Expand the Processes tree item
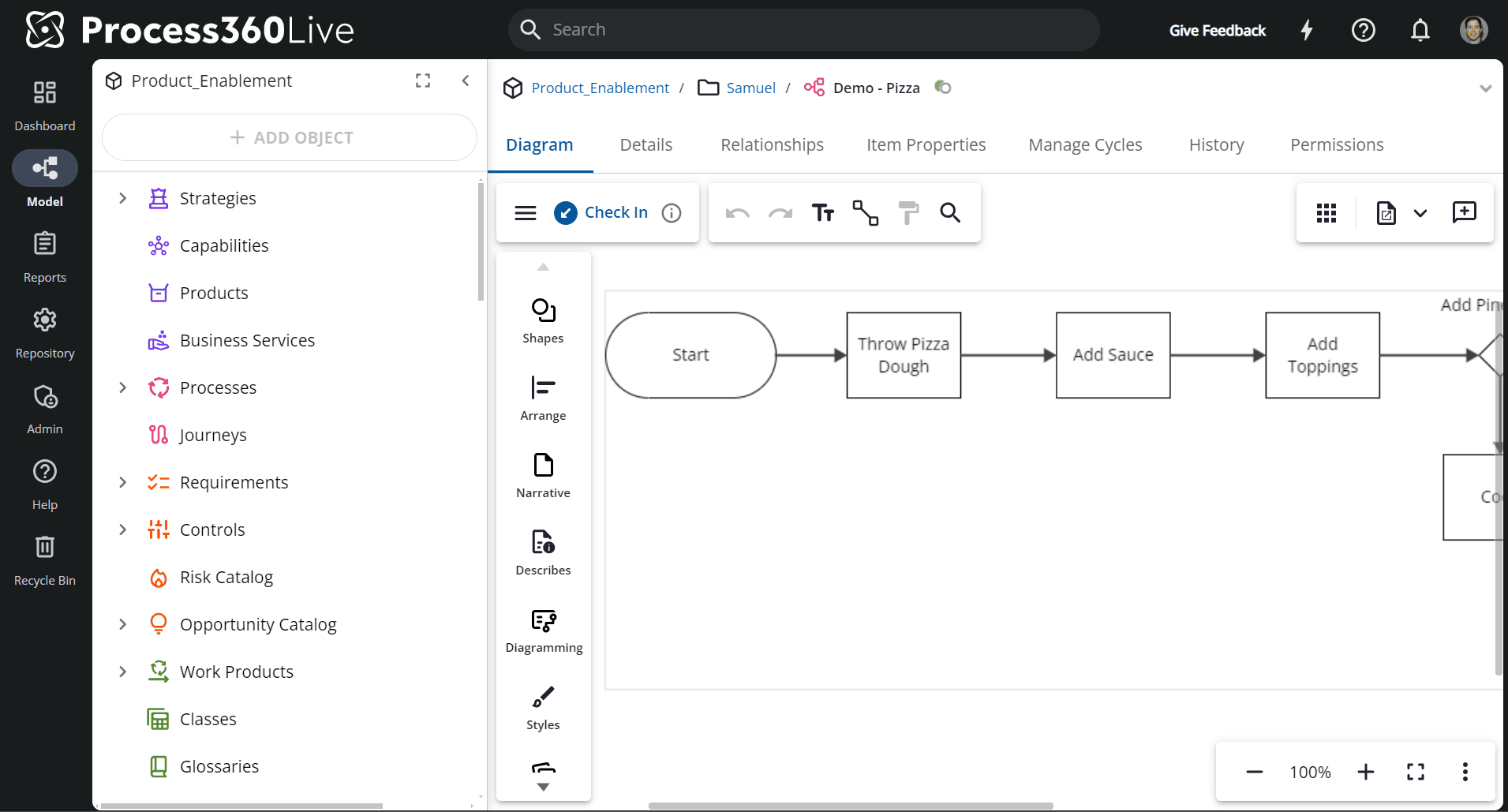This screenshot has width=1508, height=812. [x=122, y=387]
